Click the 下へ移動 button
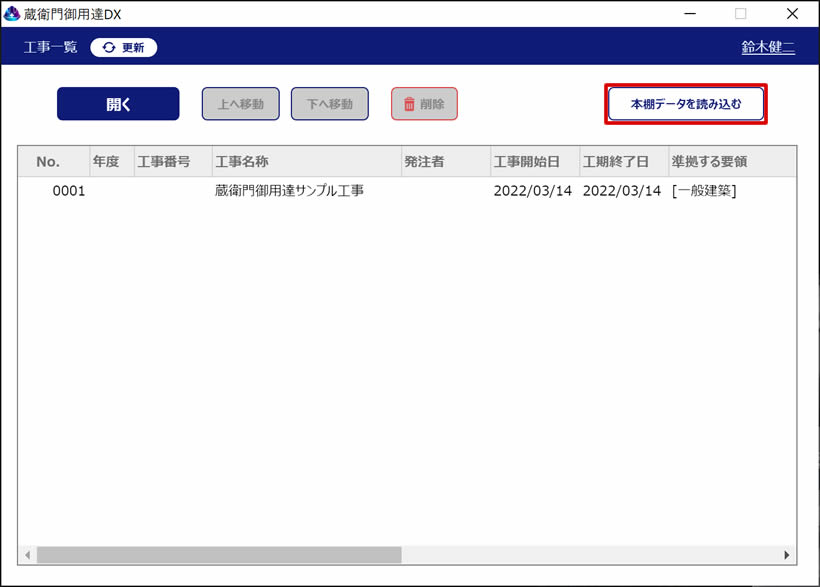Screen dimensions: 820x587 [329, 104]
